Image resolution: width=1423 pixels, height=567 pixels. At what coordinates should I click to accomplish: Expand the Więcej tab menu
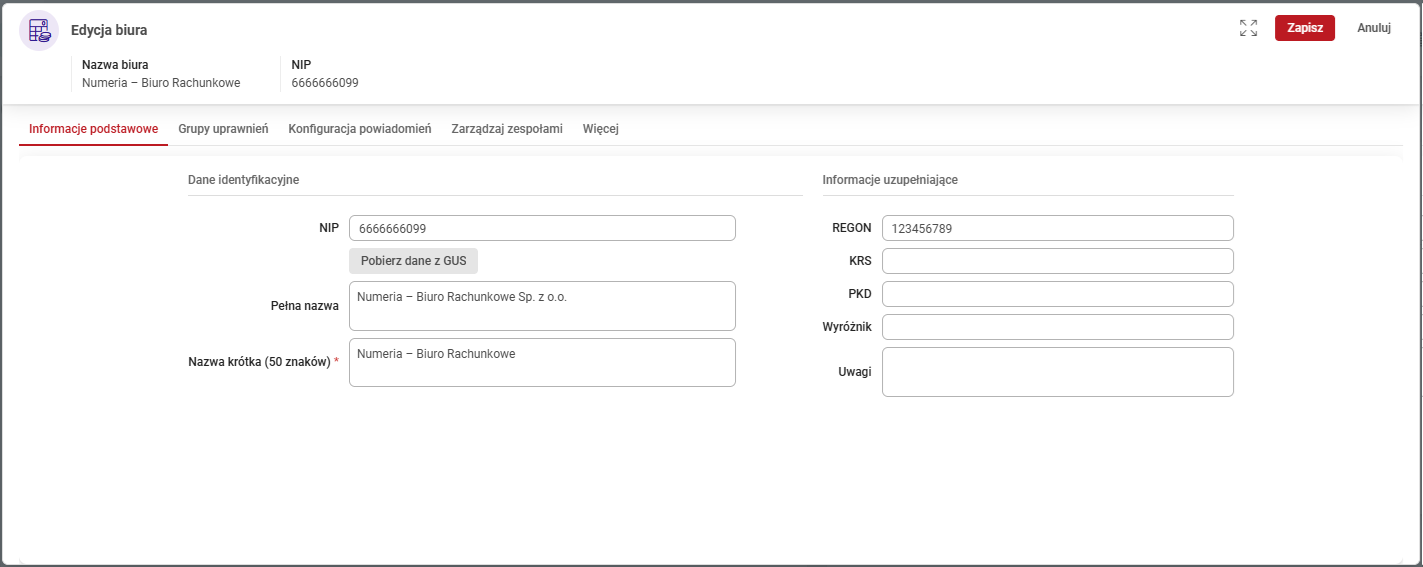(600, 129)
